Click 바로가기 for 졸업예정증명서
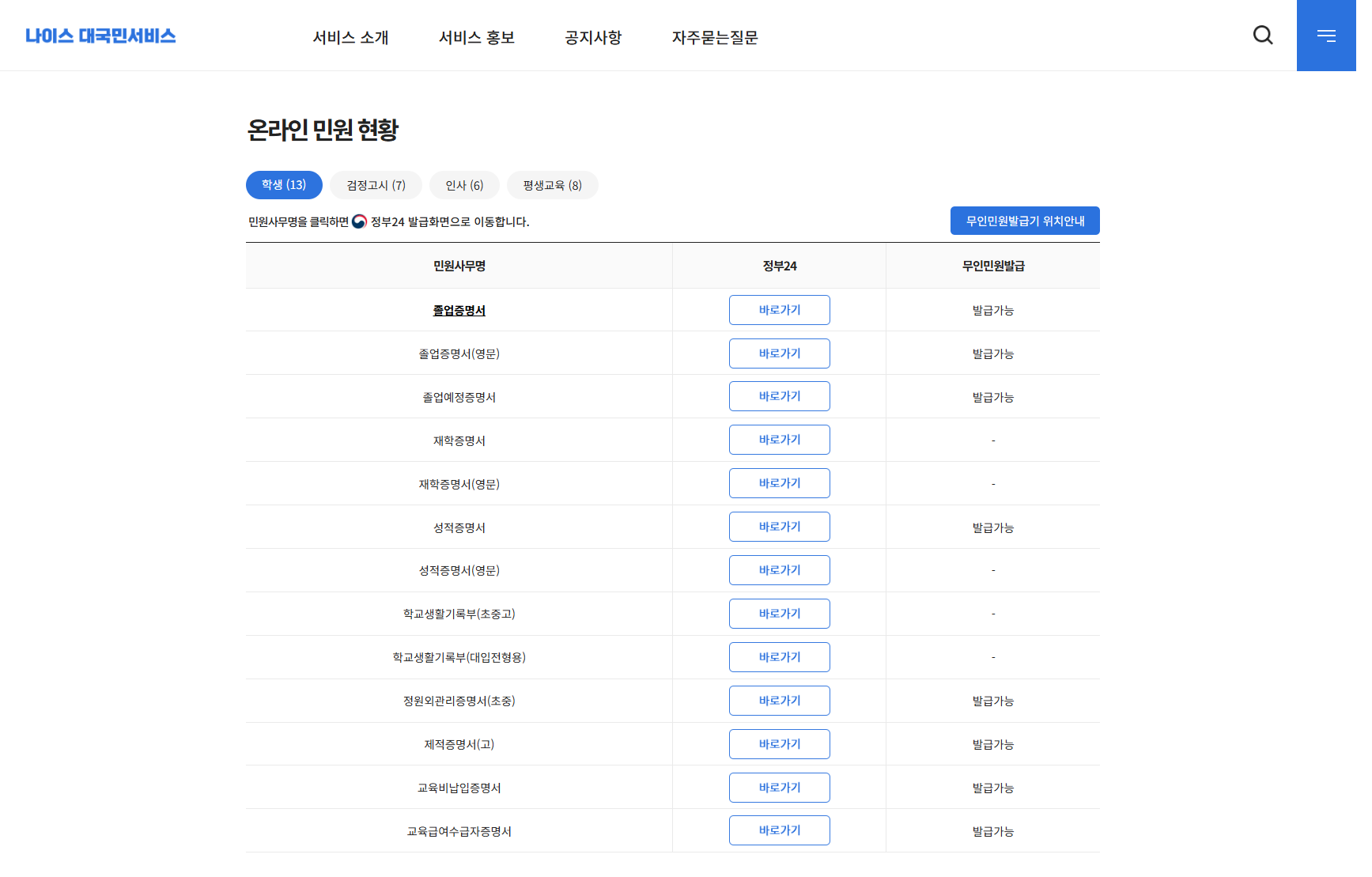Screen dimensions: 1372x877 click(x=780, y=396)
